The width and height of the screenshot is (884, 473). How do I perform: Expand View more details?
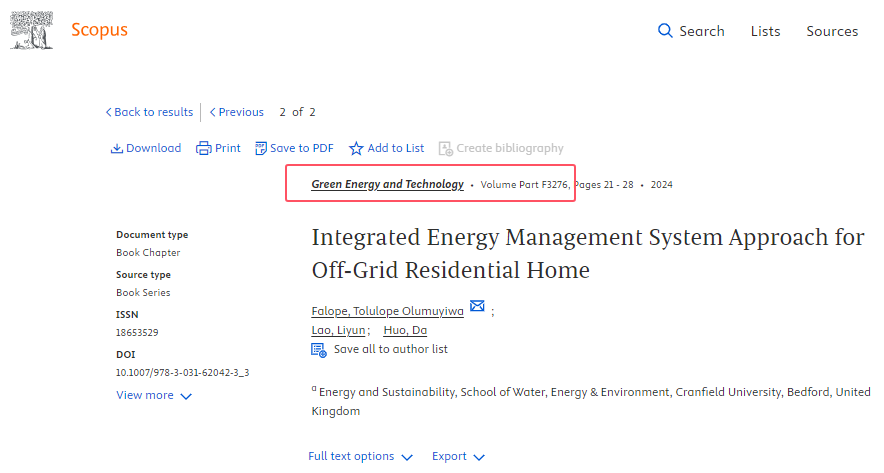point(154,395)
